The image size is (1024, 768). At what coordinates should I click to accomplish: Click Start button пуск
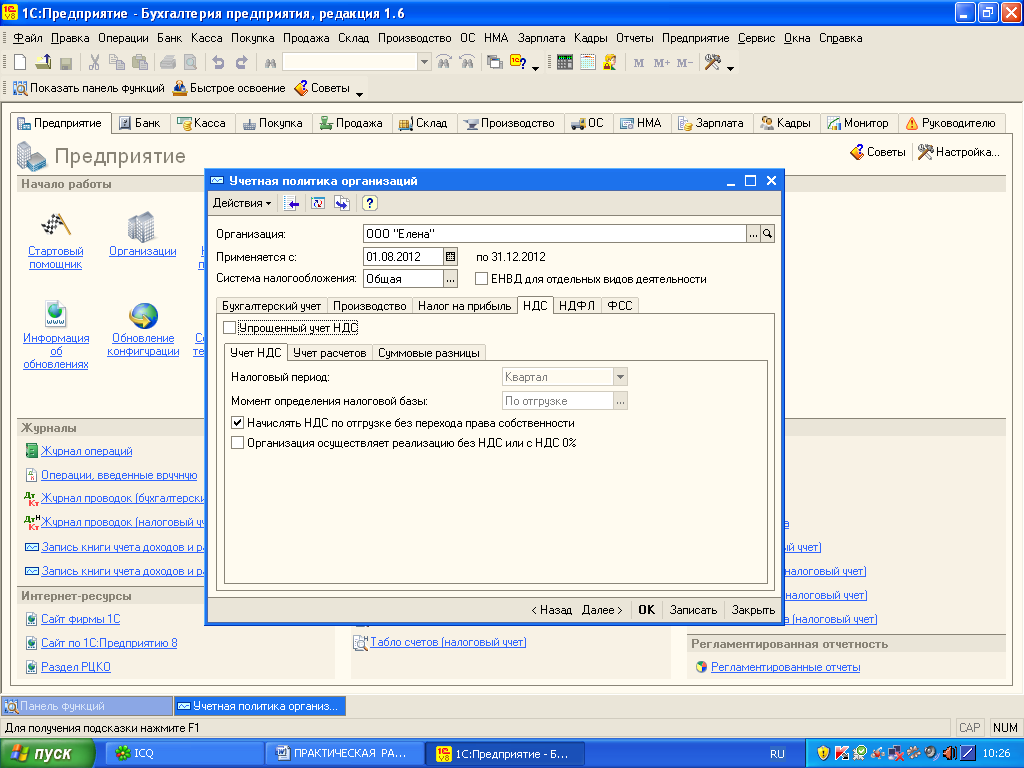pyautogui.click(x=47, y=754)
